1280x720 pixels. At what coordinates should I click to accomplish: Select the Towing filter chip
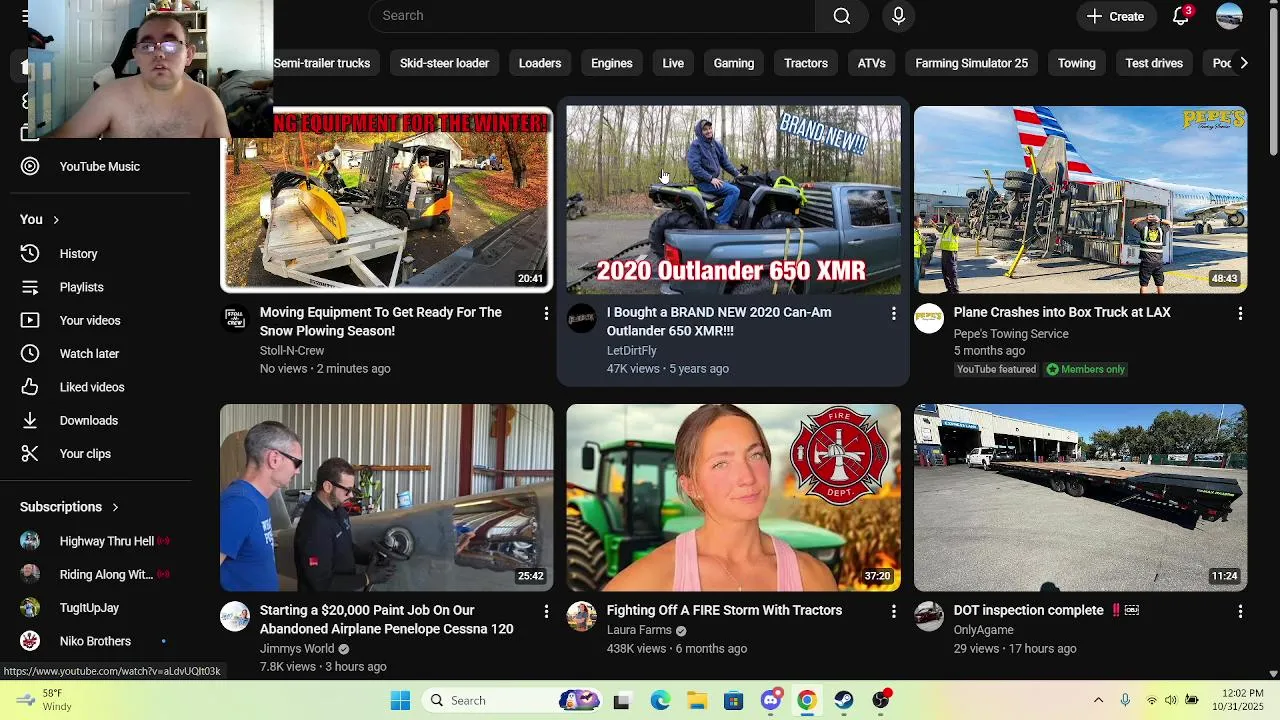pos(1077,63)
